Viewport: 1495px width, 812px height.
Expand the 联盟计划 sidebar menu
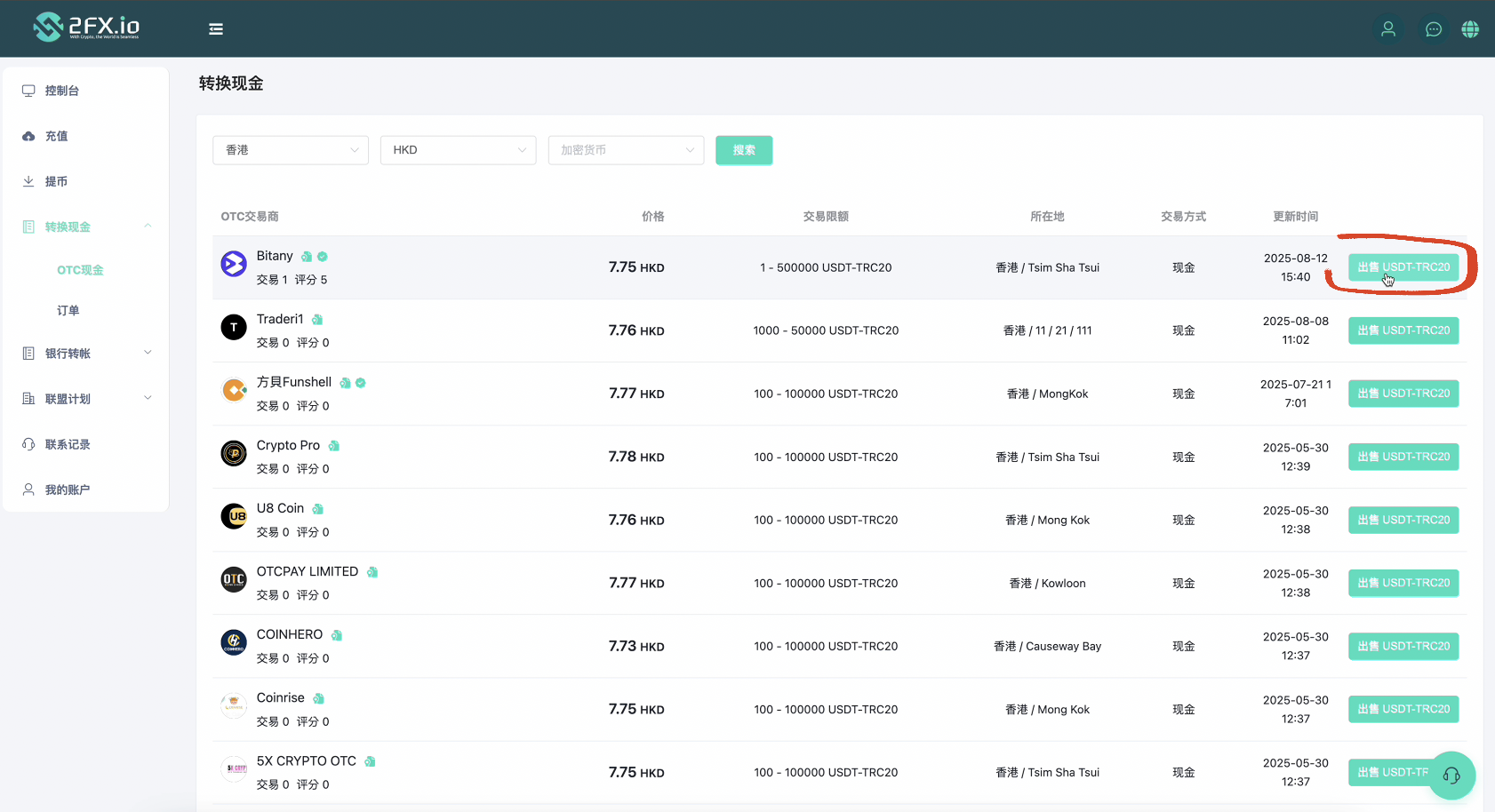(x=86, y=399)
